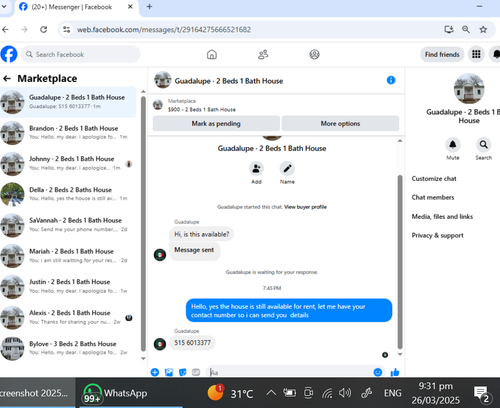Open Alexis - 2 Beds 1 Bath House chat
This screenshot has width=500, height=408.
coord(68,317)
